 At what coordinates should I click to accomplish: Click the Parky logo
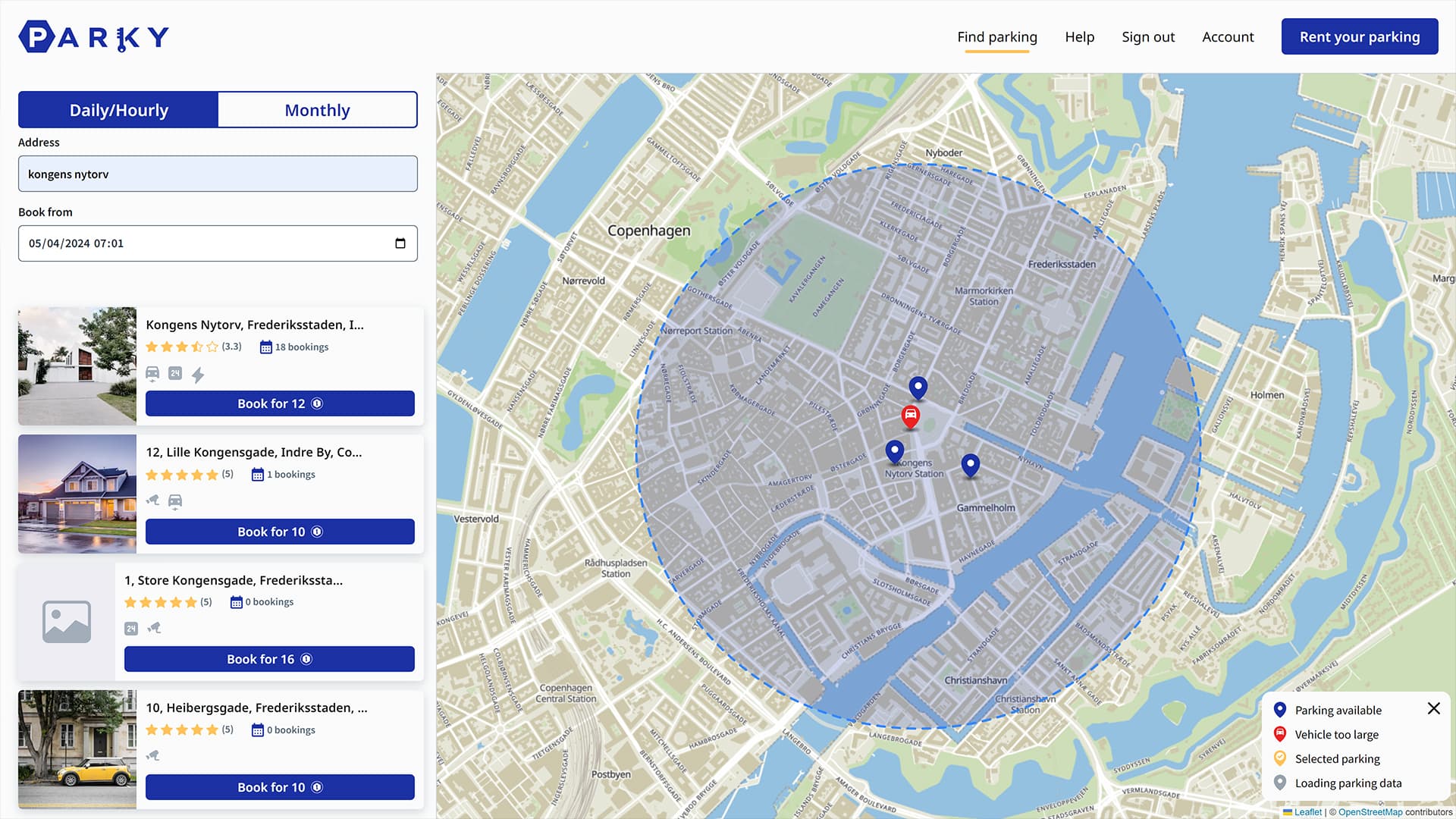94,36
